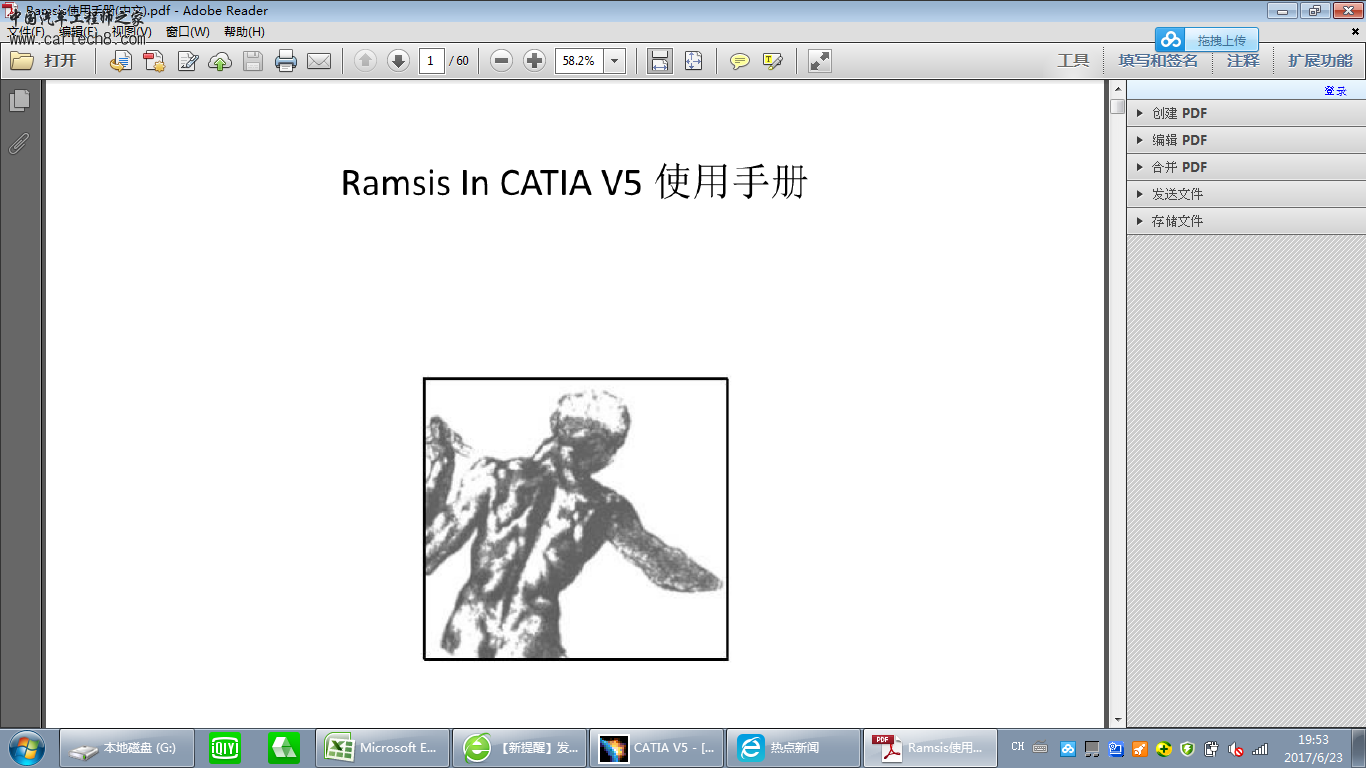The width and height of the screenshot is (1366, 768).
Task: Click the page number input field
Action: [431, 61]
